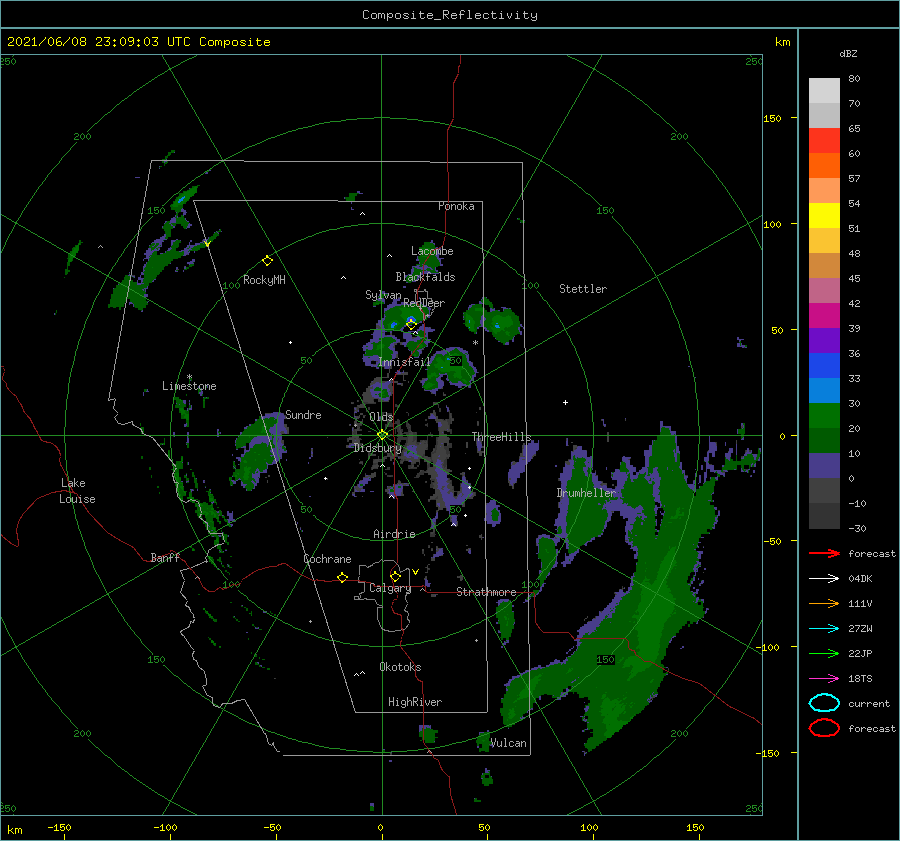
Task: Click the radar center diamond near Didsbury
Action: pyautogui.click(x=382, y=435)
